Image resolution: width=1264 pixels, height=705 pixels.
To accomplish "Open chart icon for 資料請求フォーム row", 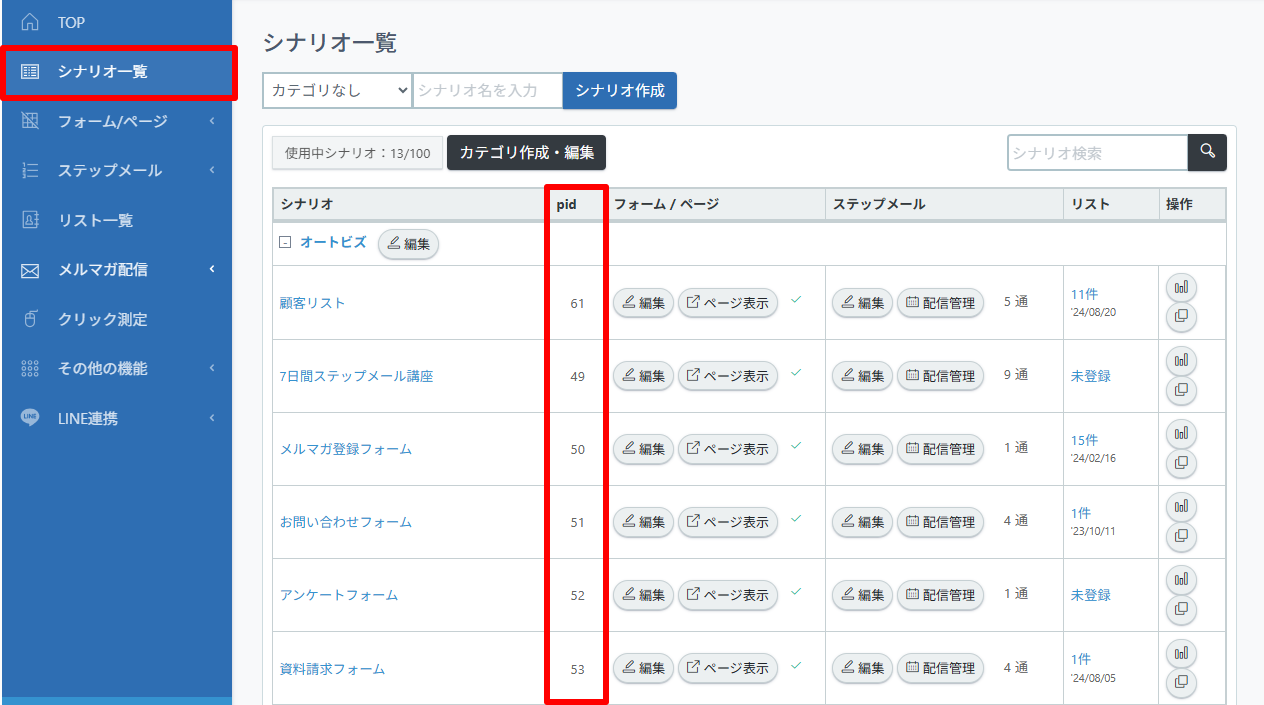I will pyautogui.click(x=1181, y=653).
